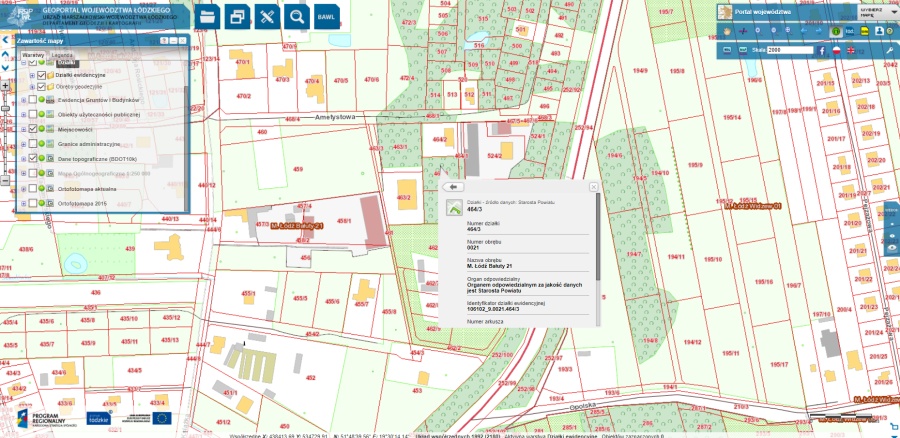Expand the Działki ewidencyjne tree node
Screen dimensions: 900x438
coord(32,75)
